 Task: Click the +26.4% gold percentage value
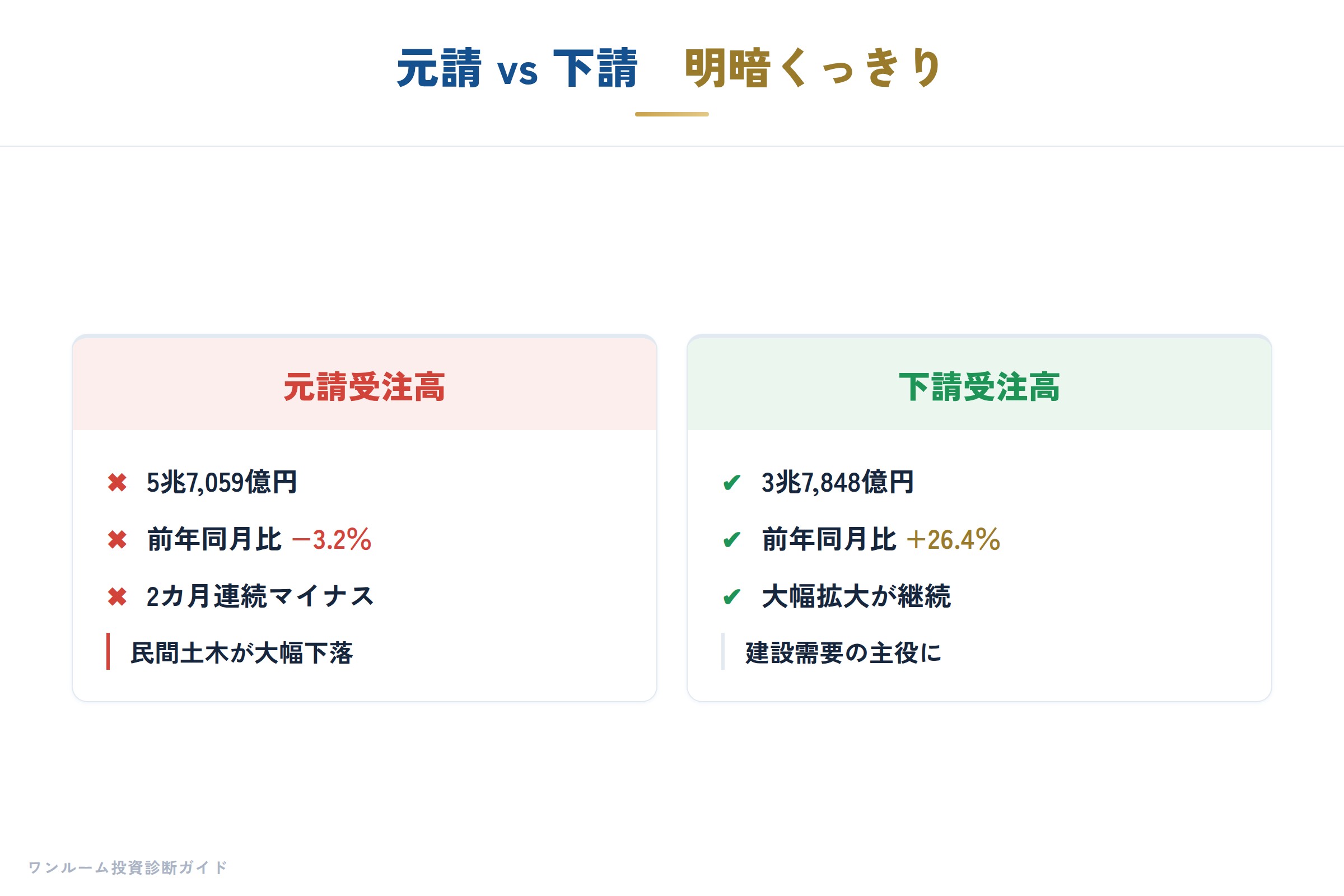[953, 540]
